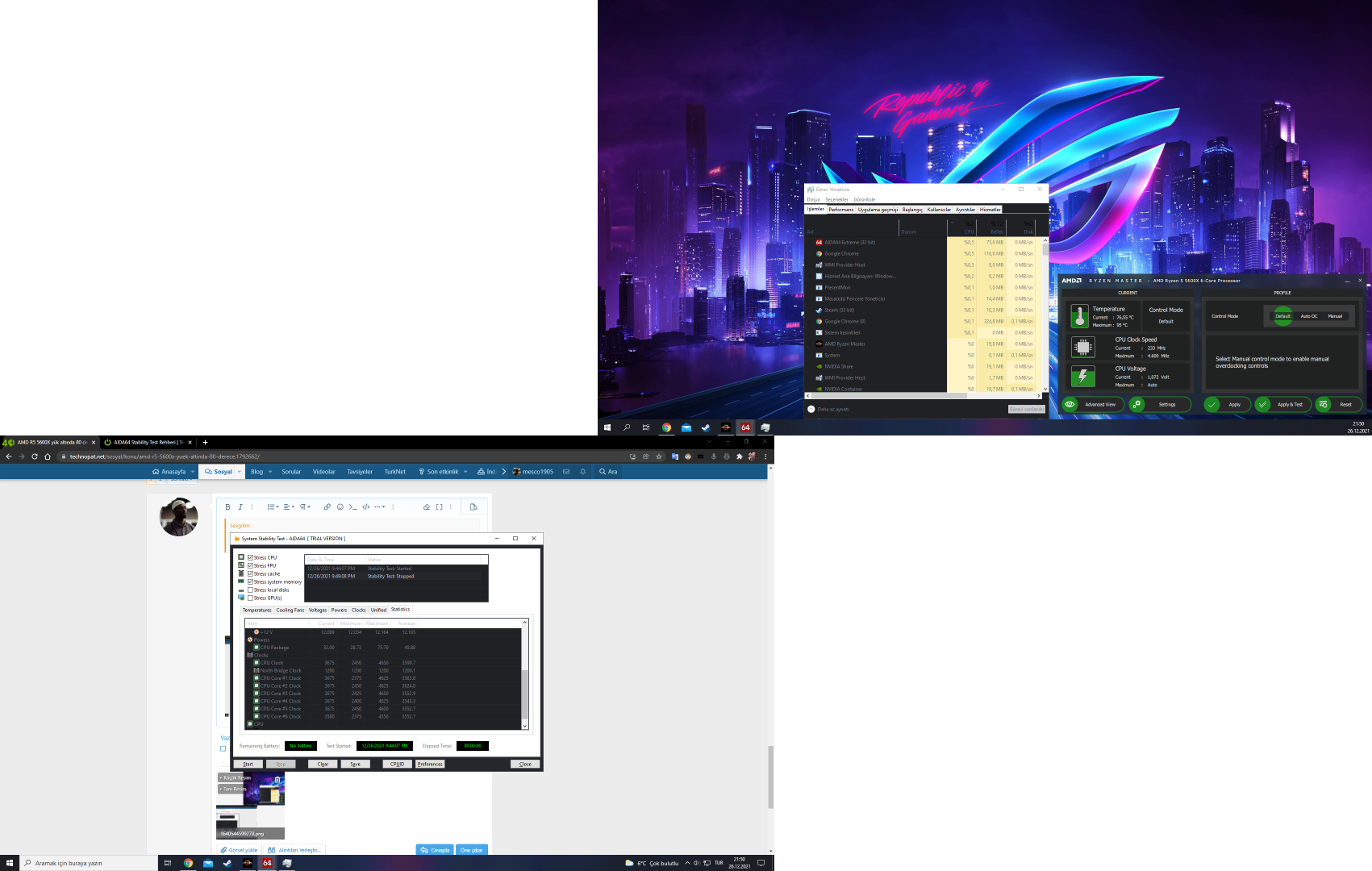This screenshot has width=1372, height=871.
Task: Toggle BB code brackets mode in editor
Action: click(x=439, y=507)
